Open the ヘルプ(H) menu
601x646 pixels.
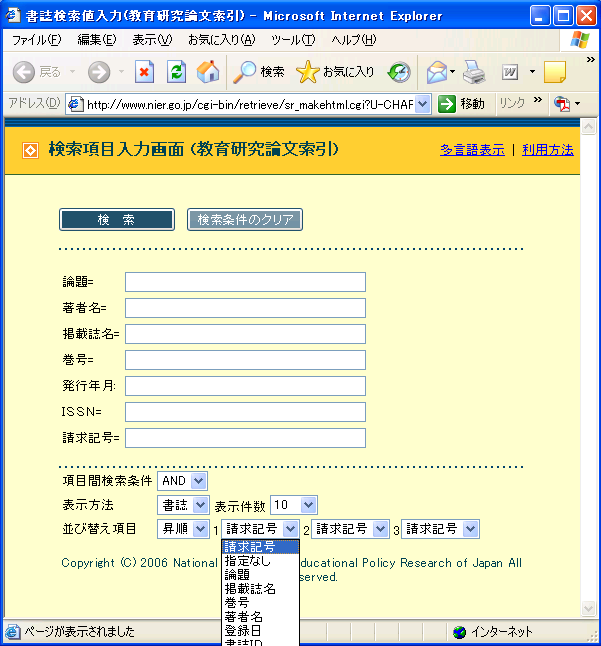[353, 40]
